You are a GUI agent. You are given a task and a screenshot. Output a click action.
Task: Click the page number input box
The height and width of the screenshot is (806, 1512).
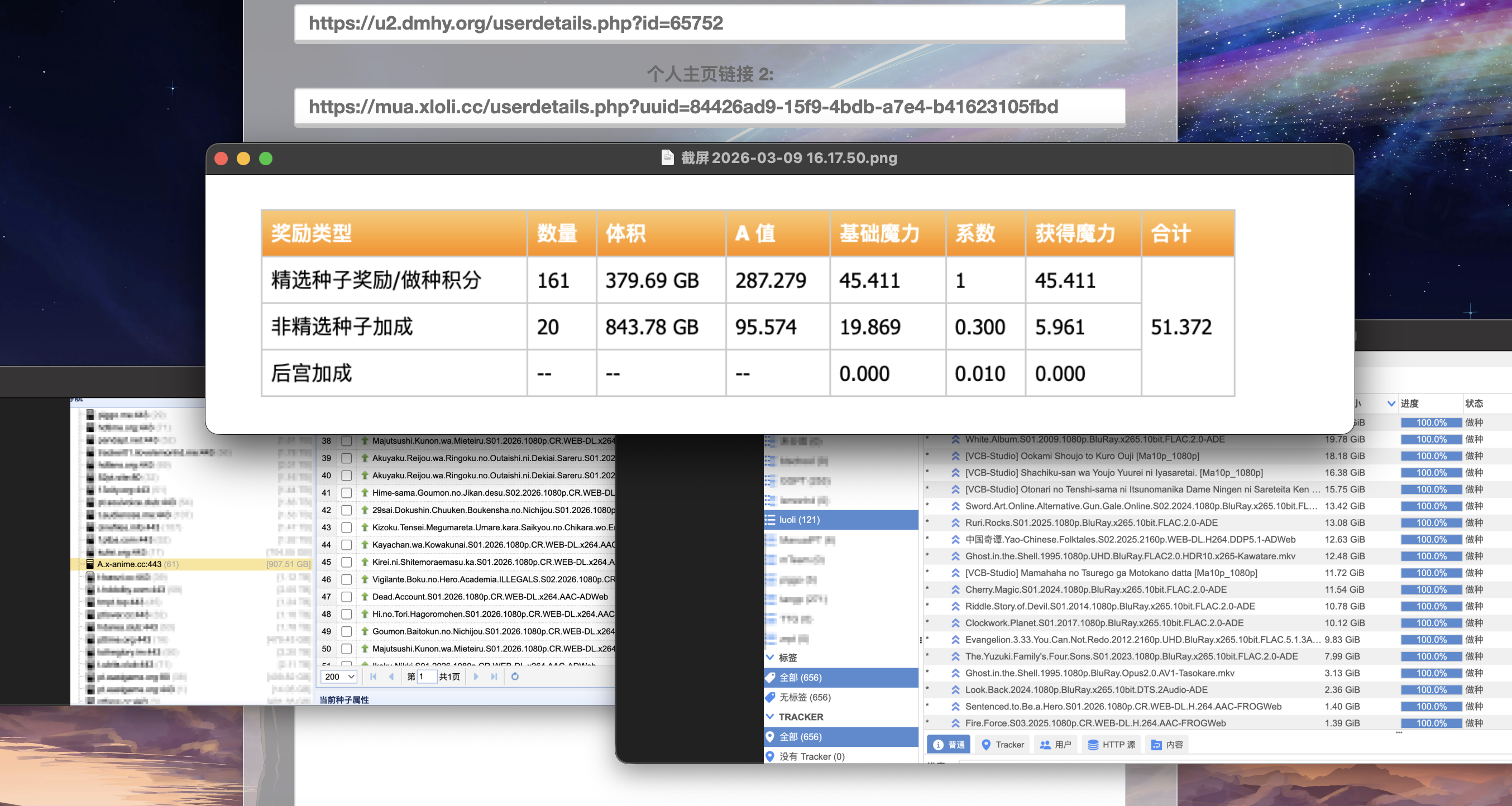pyautogui.click(x=427, y=677)
